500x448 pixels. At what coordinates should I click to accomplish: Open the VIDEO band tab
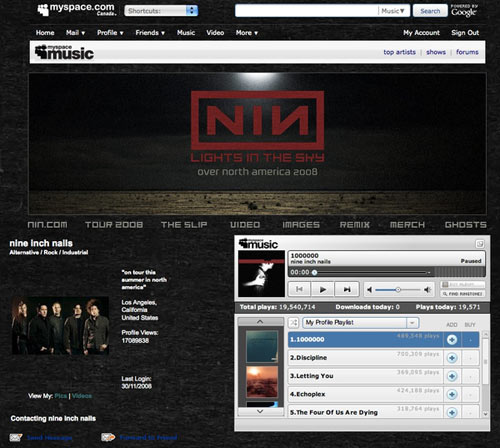tap(245, 225)
